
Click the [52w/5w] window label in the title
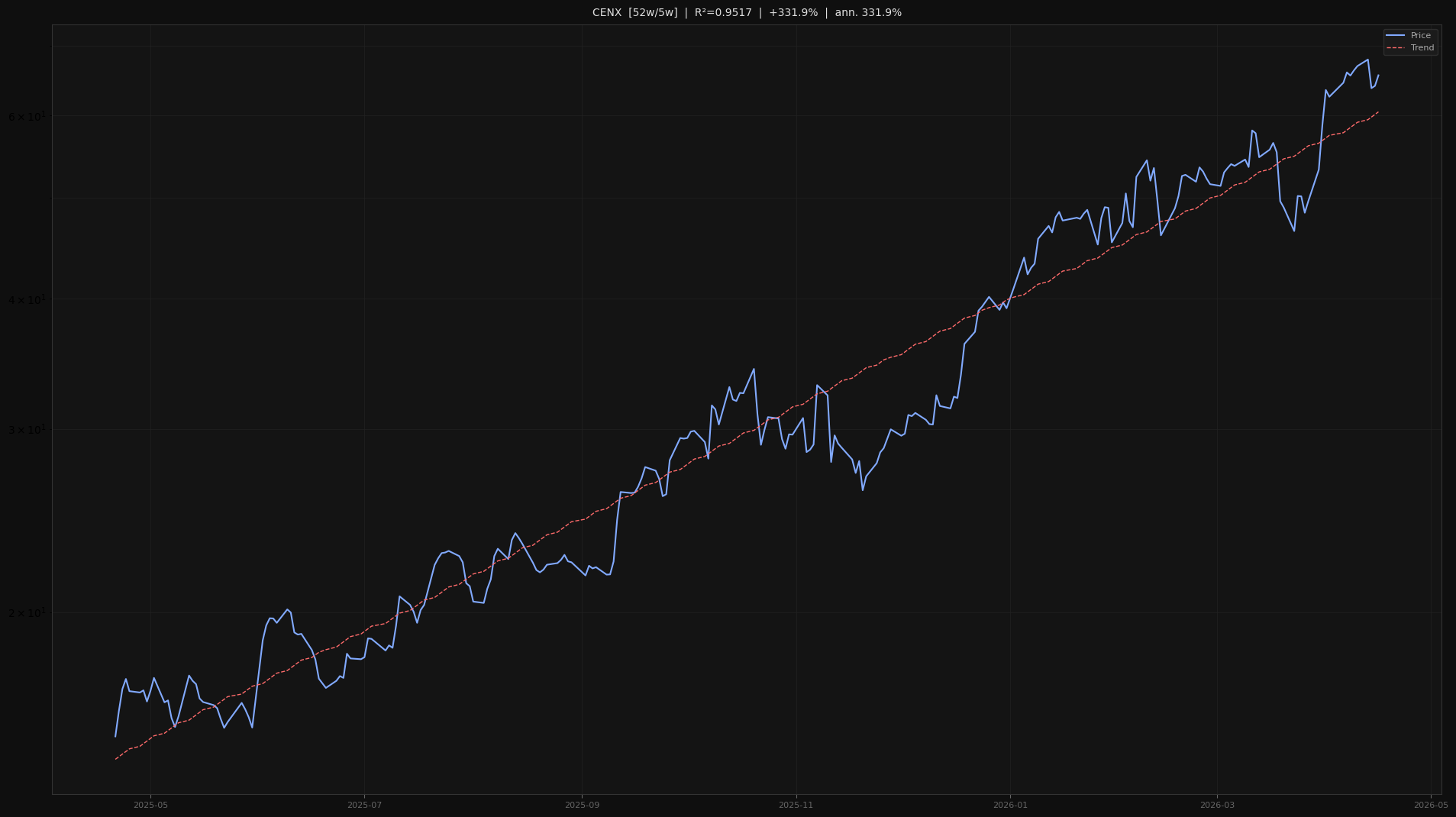(x=653, y=12)
